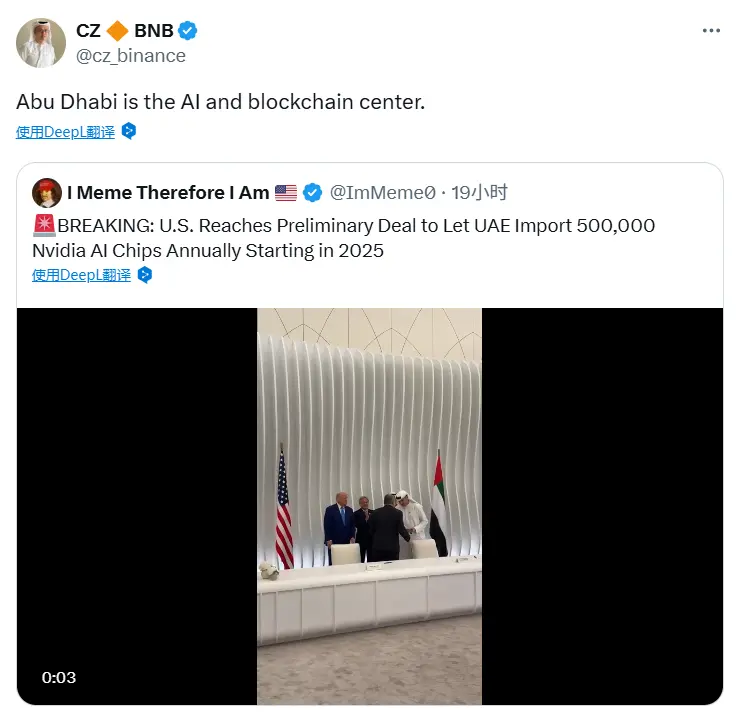Click the blue verified badge beside BNB
Viewport: 742px width, 725px height.
click(x=188, y=31)
